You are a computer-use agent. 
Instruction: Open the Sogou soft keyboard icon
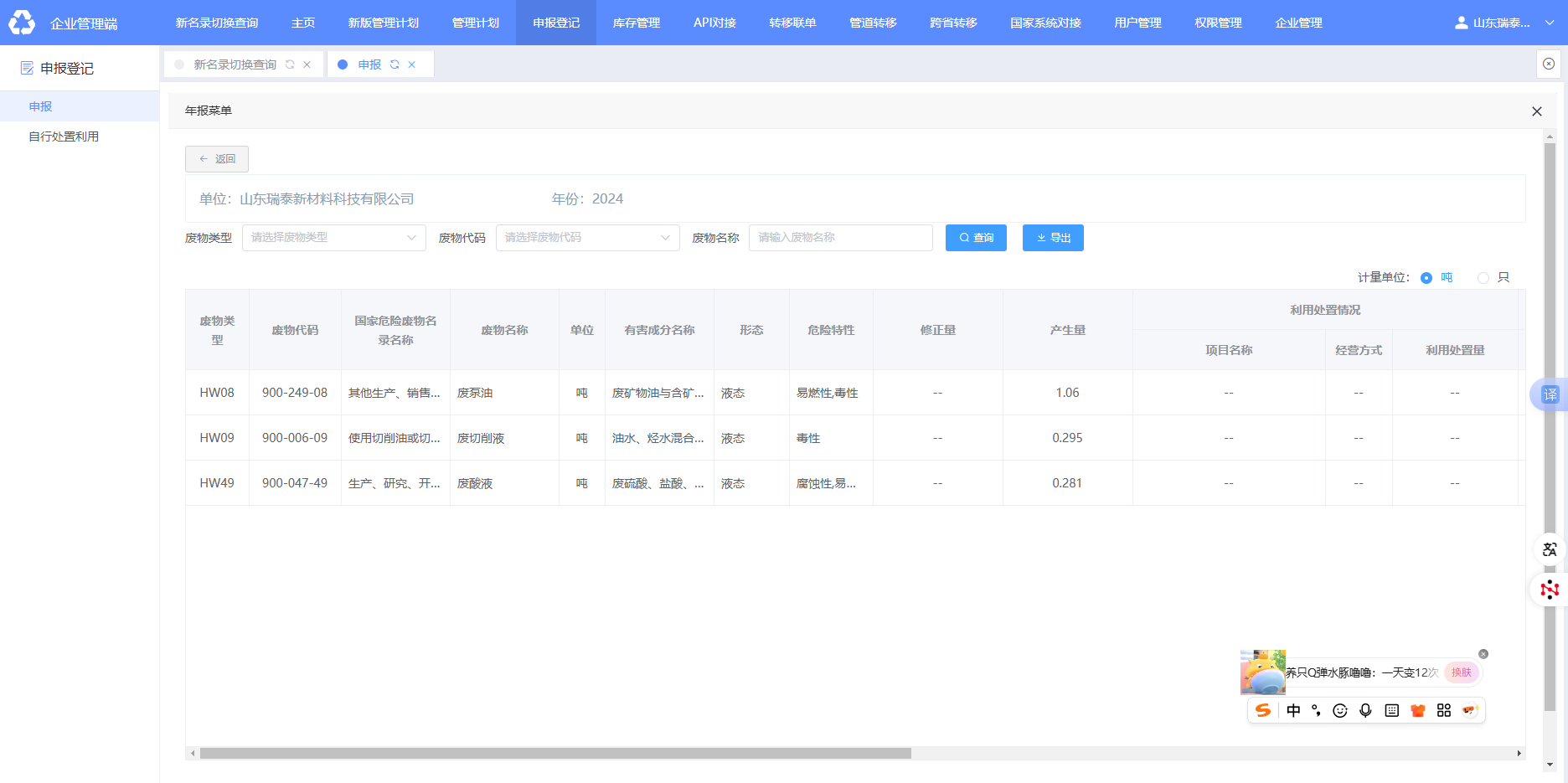[x=1392, y=711]
